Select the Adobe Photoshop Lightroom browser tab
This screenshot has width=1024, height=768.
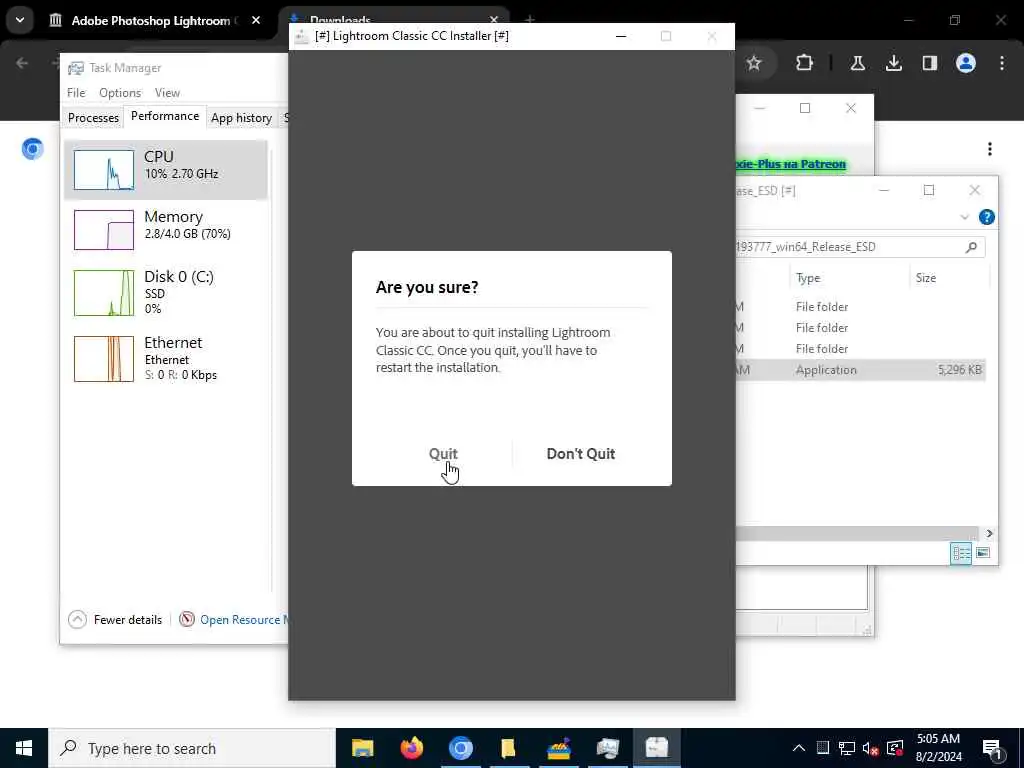click(x=151, y=21)
